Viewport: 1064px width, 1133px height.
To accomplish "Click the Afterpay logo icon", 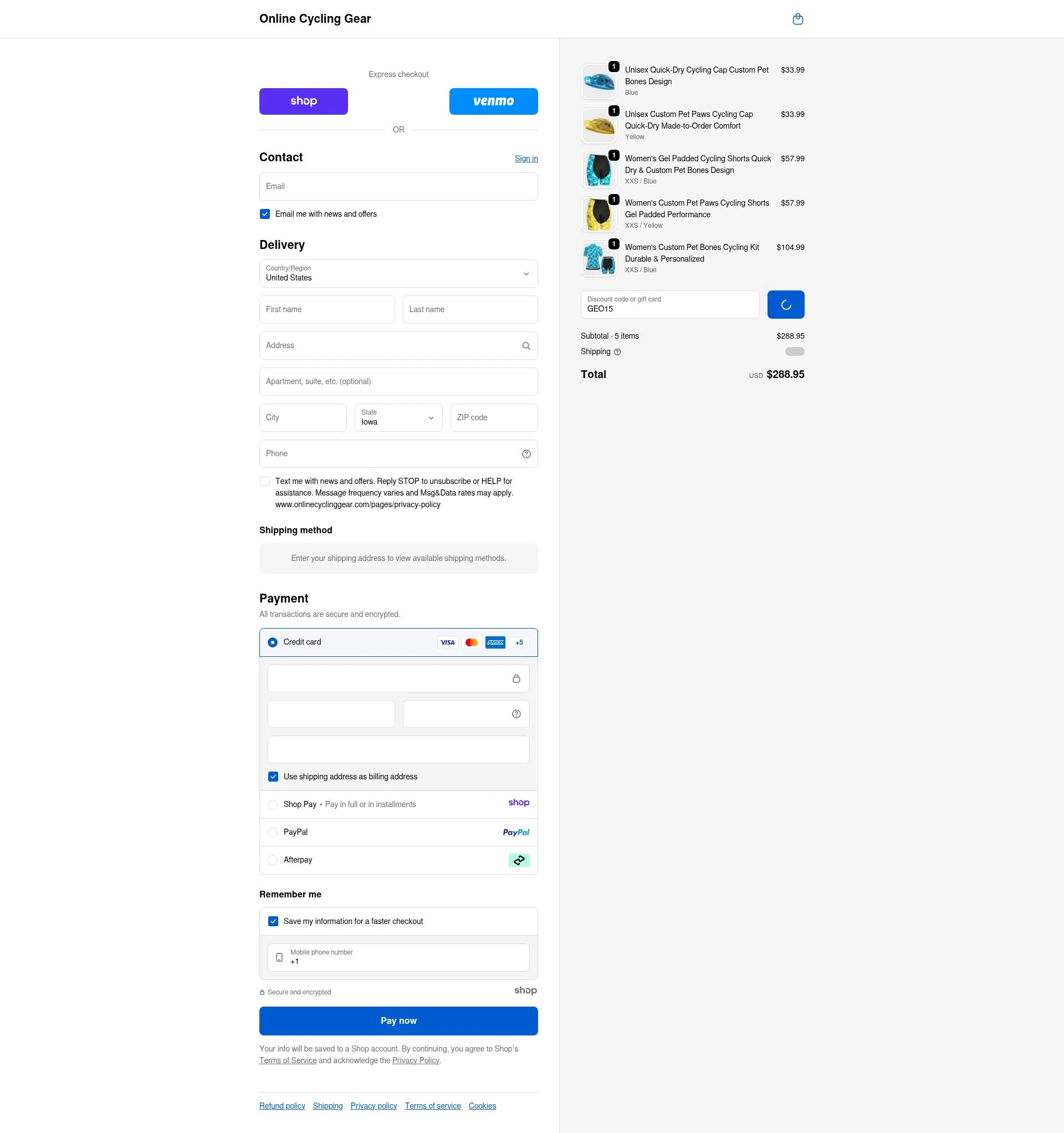I will (x=519, y=861).
